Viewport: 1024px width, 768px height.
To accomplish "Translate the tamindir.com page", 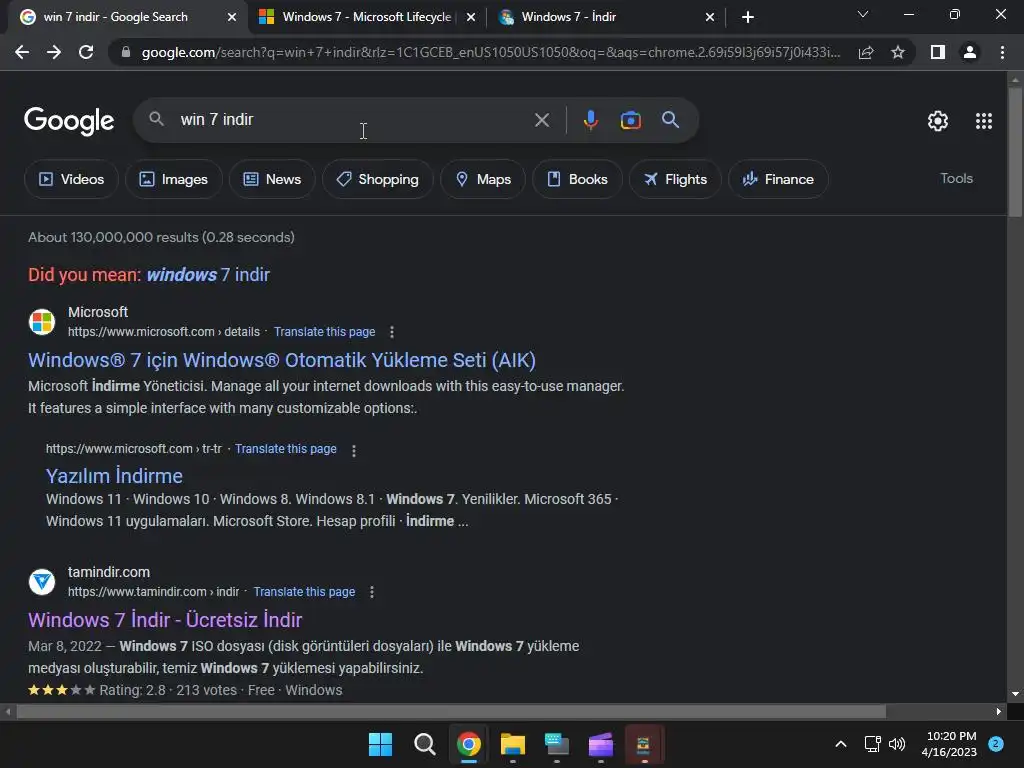I will coord(304,592).
